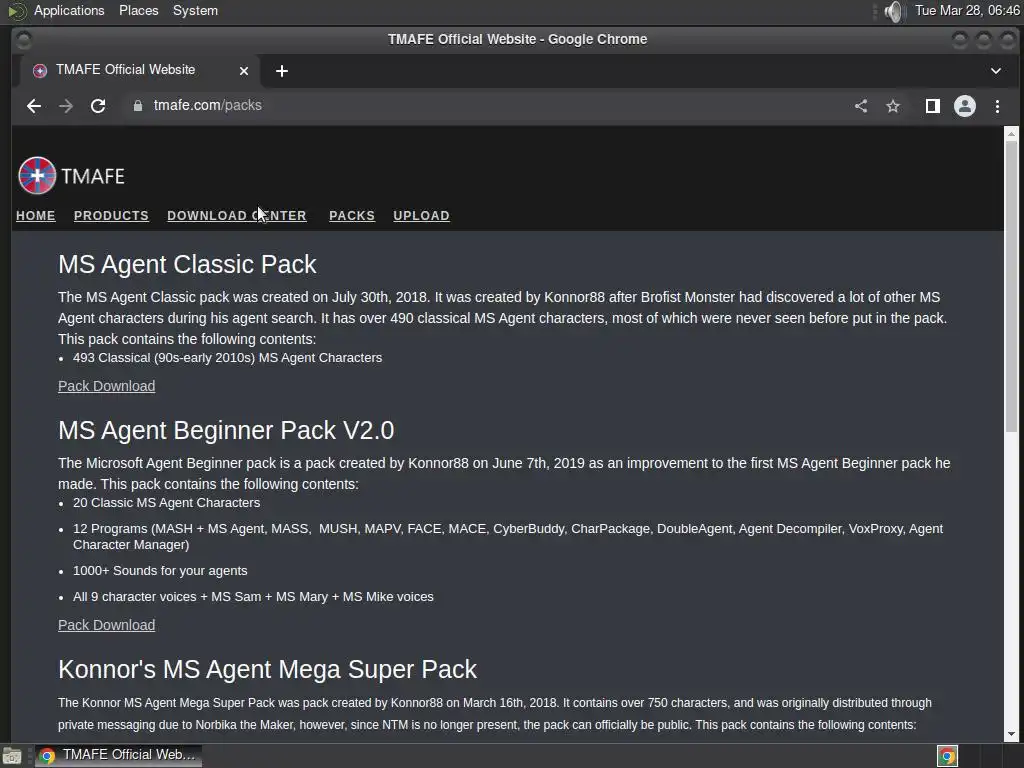
Task: Open Chrome's three-dot menu
Action: click(997, 106)
